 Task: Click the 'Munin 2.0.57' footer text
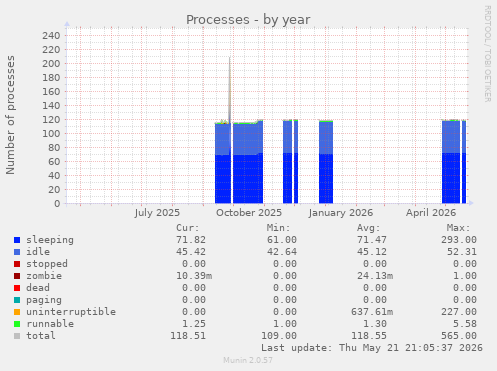pyautogui.click(x=248, y=360)
